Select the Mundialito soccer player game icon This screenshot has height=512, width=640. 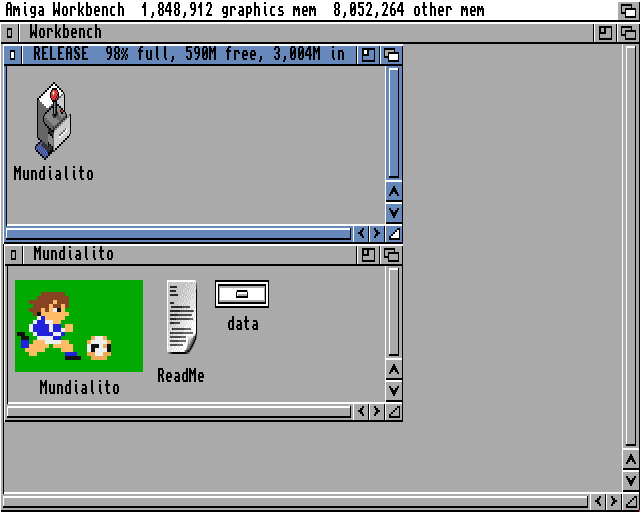click(79, 326)
